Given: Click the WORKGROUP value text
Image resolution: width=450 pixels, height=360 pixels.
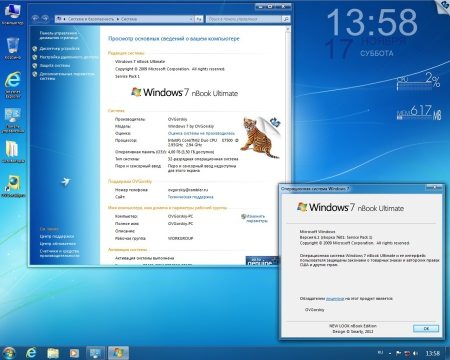Looking at the screenshot, I should point(180,238).
